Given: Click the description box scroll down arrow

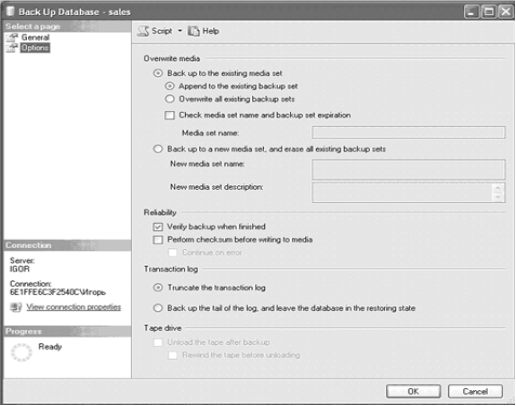Looking at the screenshot, I should tap(498, 197).
